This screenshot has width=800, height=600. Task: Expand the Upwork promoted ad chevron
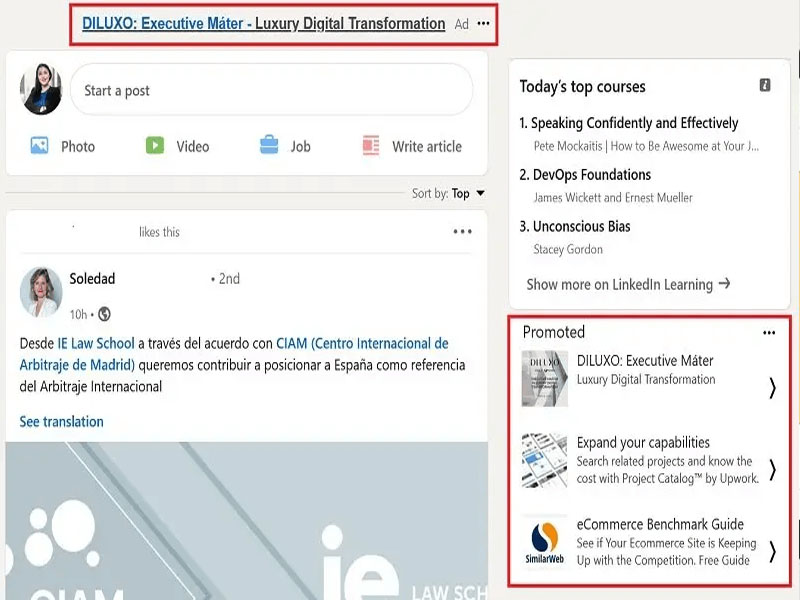(772, 469)
